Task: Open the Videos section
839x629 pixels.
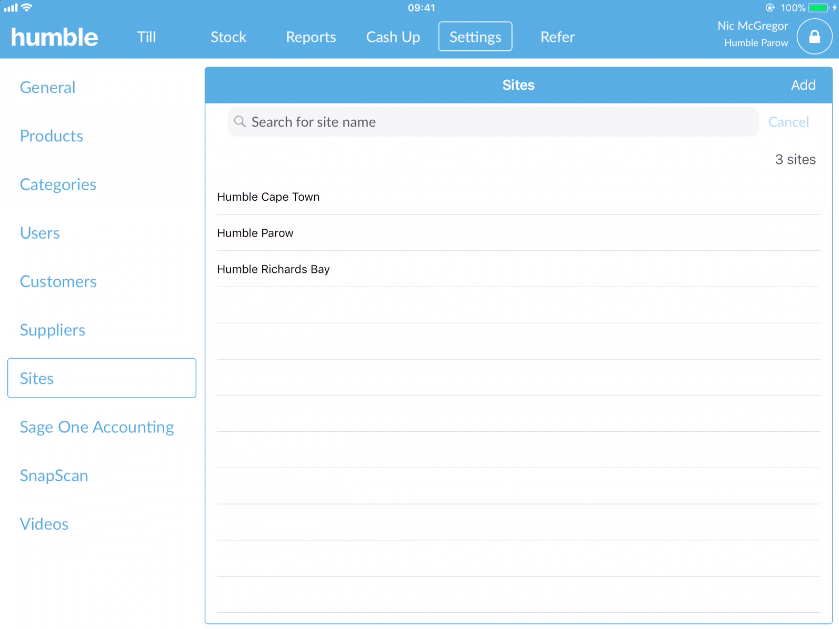Action: (44, 524)
